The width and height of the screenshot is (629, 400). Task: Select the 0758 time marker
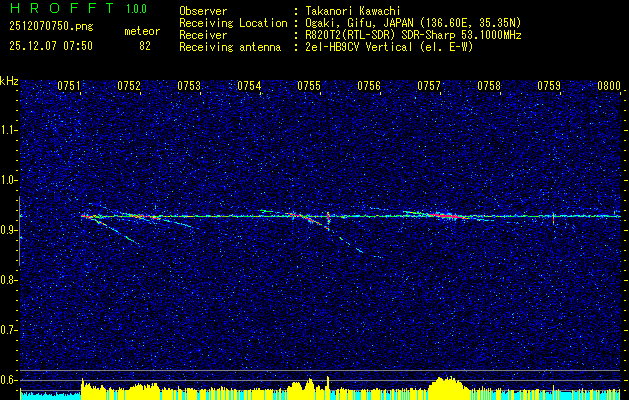(x=489, y=86)
